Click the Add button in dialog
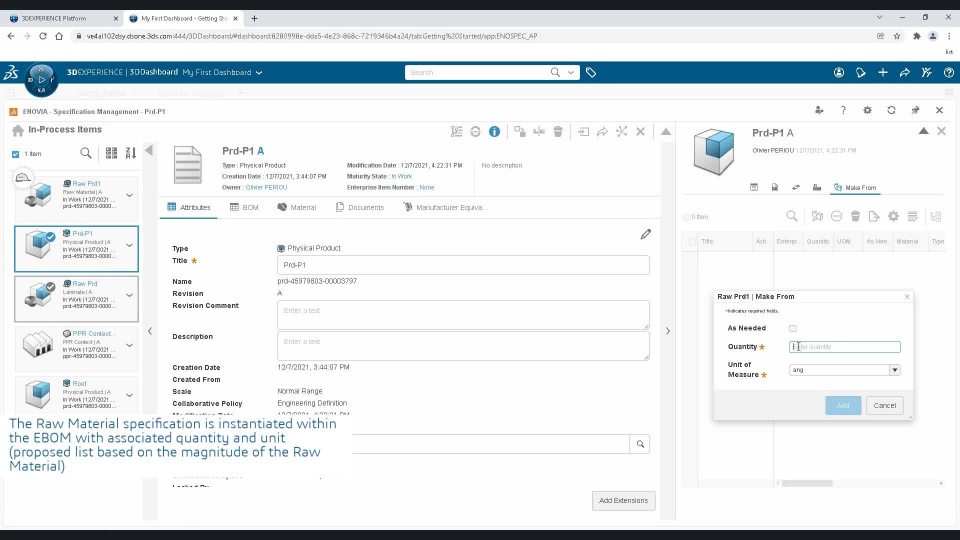The width and height of the screenshot is (960, 540). [843, 405]
